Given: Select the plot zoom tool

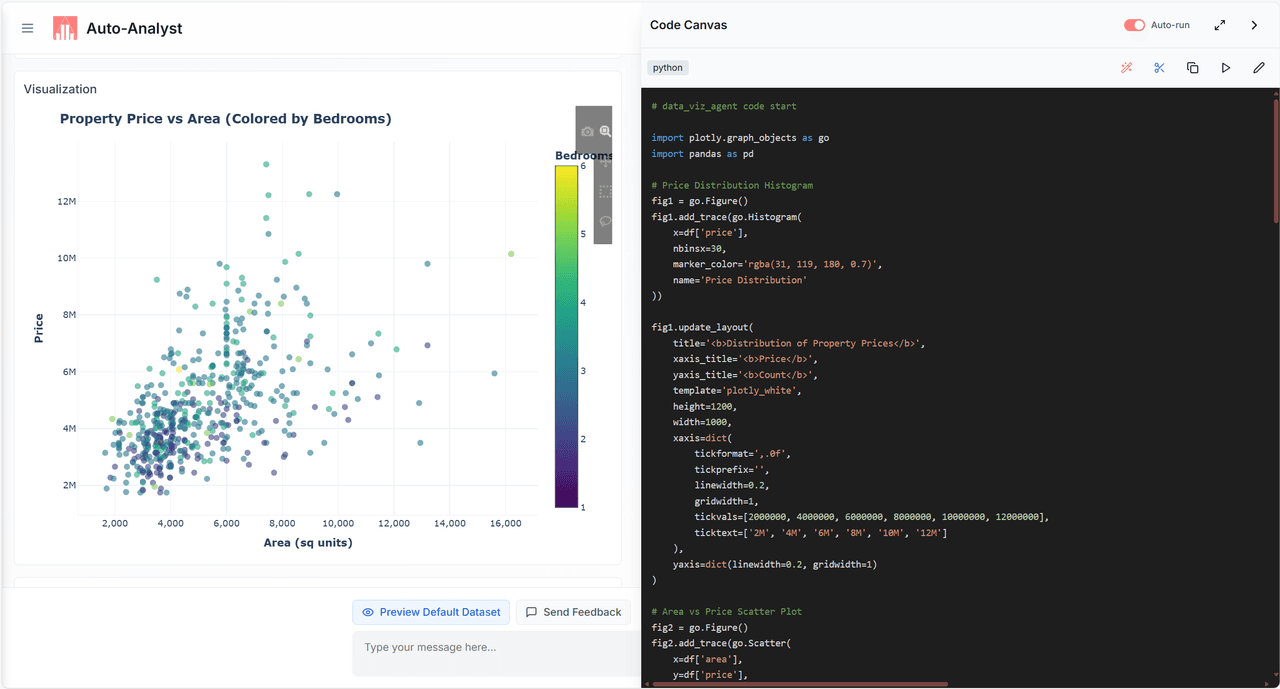Looking at the screenshot, I should pyautogui.click(x=605, y=132).
